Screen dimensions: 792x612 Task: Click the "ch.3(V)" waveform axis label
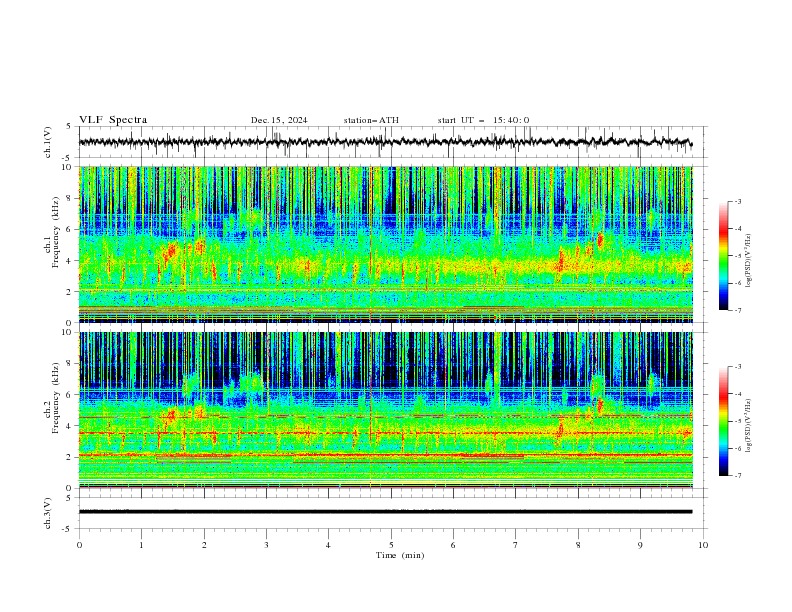[48, 513]
